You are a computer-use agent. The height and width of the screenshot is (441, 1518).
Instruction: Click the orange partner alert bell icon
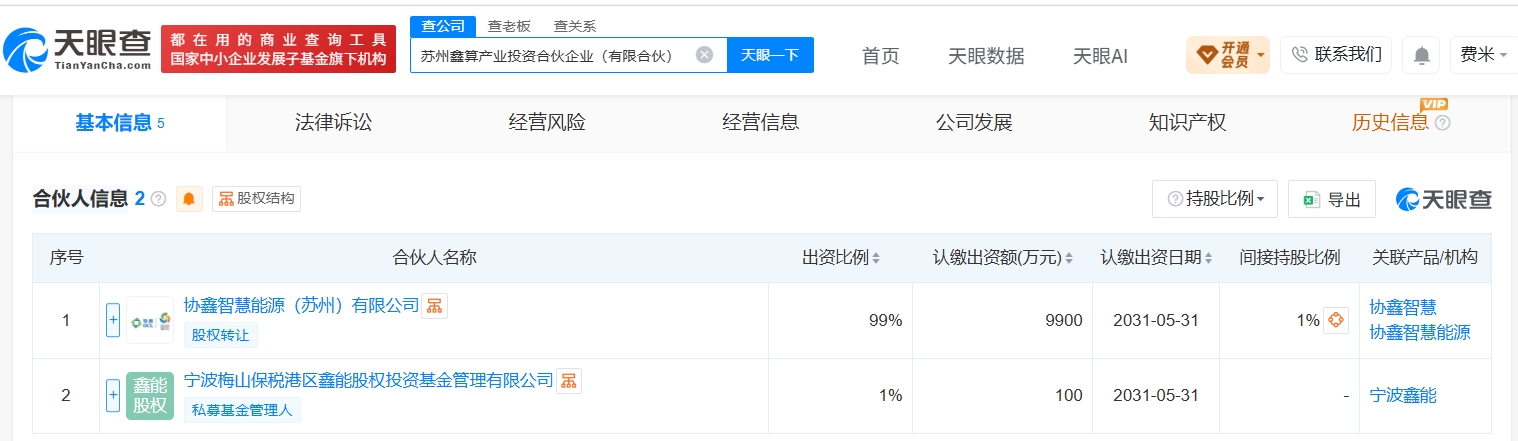(189, 199)
